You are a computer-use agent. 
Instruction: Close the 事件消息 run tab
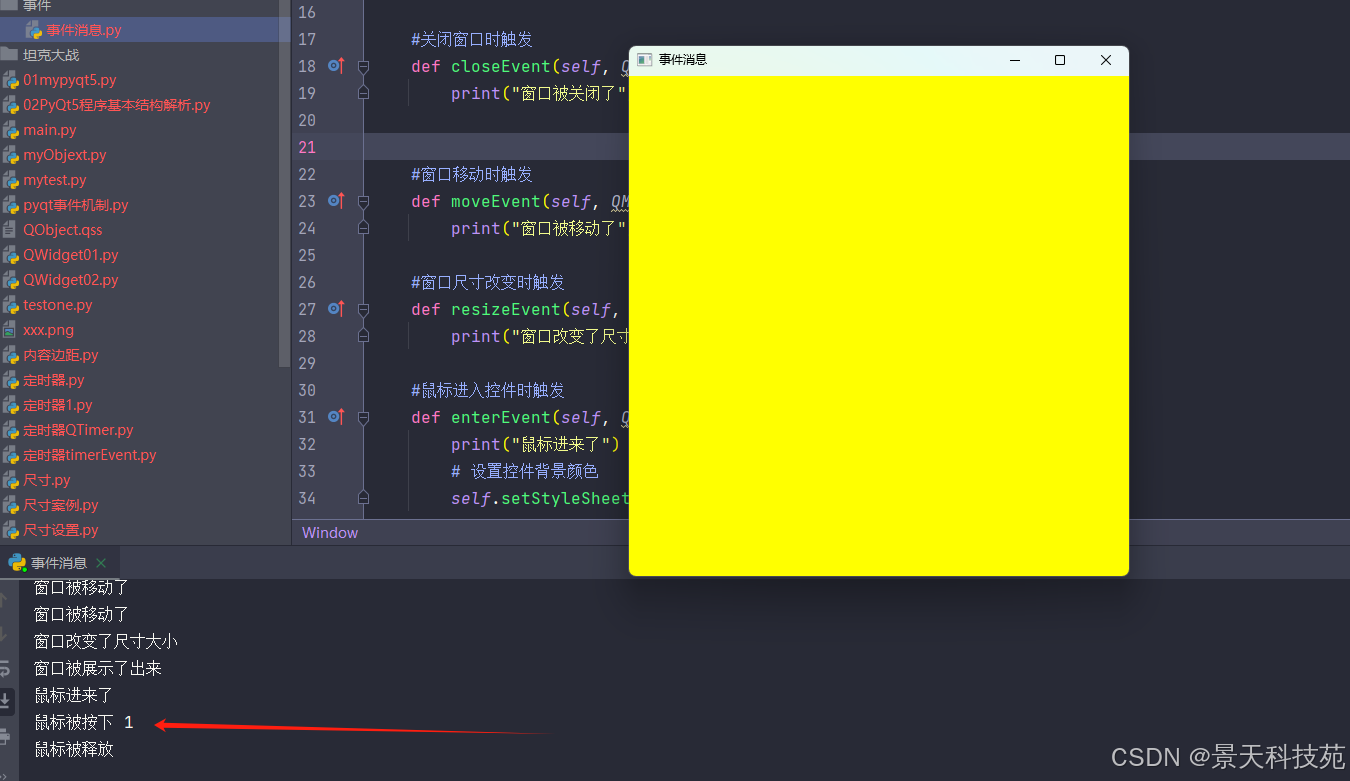101,563
